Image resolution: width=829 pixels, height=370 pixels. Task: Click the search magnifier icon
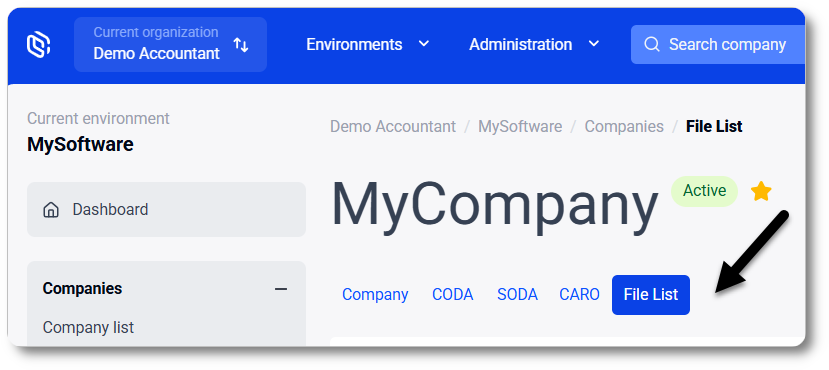tap(652, 44)
